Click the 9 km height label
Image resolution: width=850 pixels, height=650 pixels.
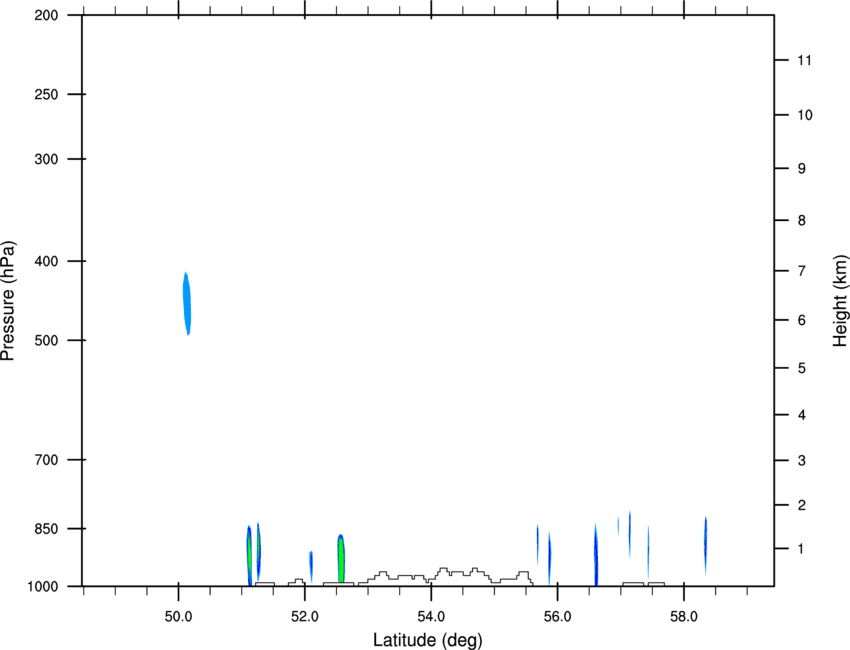coord(802,169)
